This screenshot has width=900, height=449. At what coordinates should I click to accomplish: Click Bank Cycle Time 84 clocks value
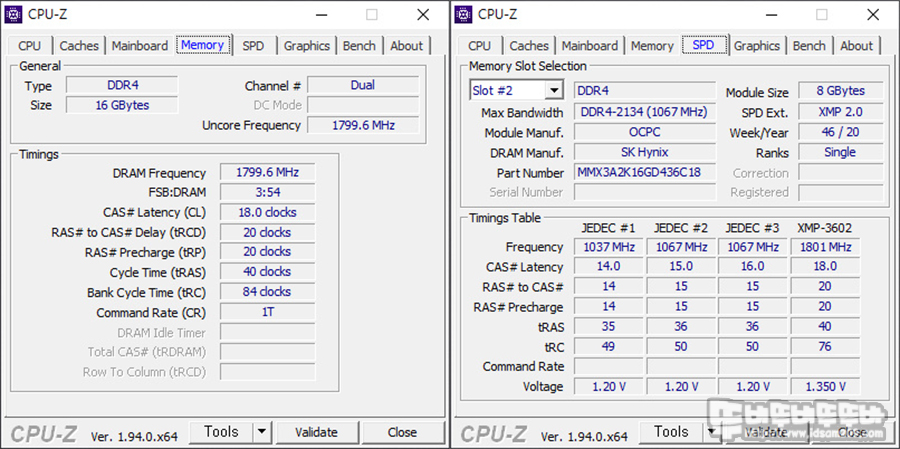pyautogui.click(x=267, y=292)
